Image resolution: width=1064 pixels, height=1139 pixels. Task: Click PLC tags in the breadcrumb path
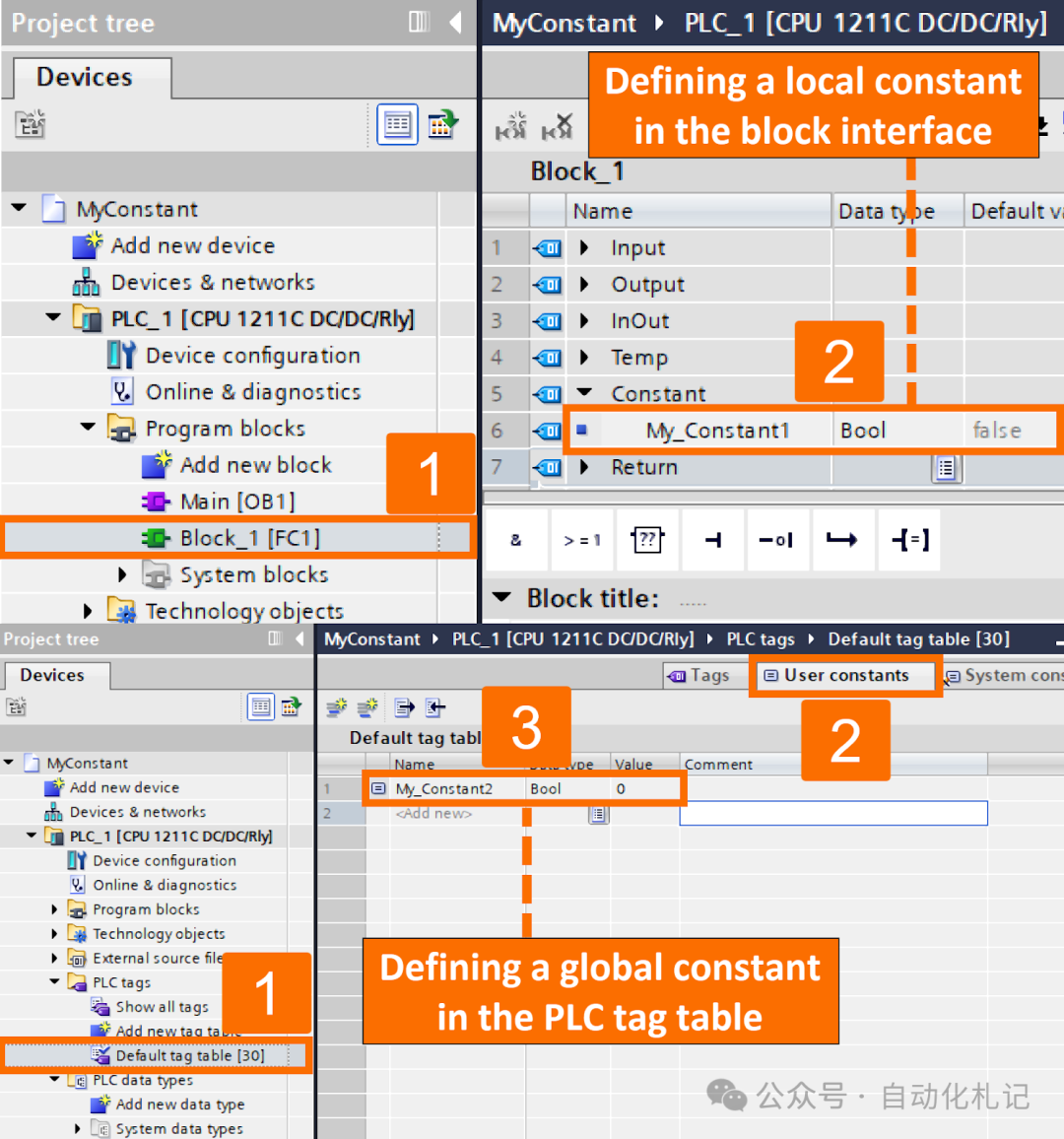tap(761, 639)
